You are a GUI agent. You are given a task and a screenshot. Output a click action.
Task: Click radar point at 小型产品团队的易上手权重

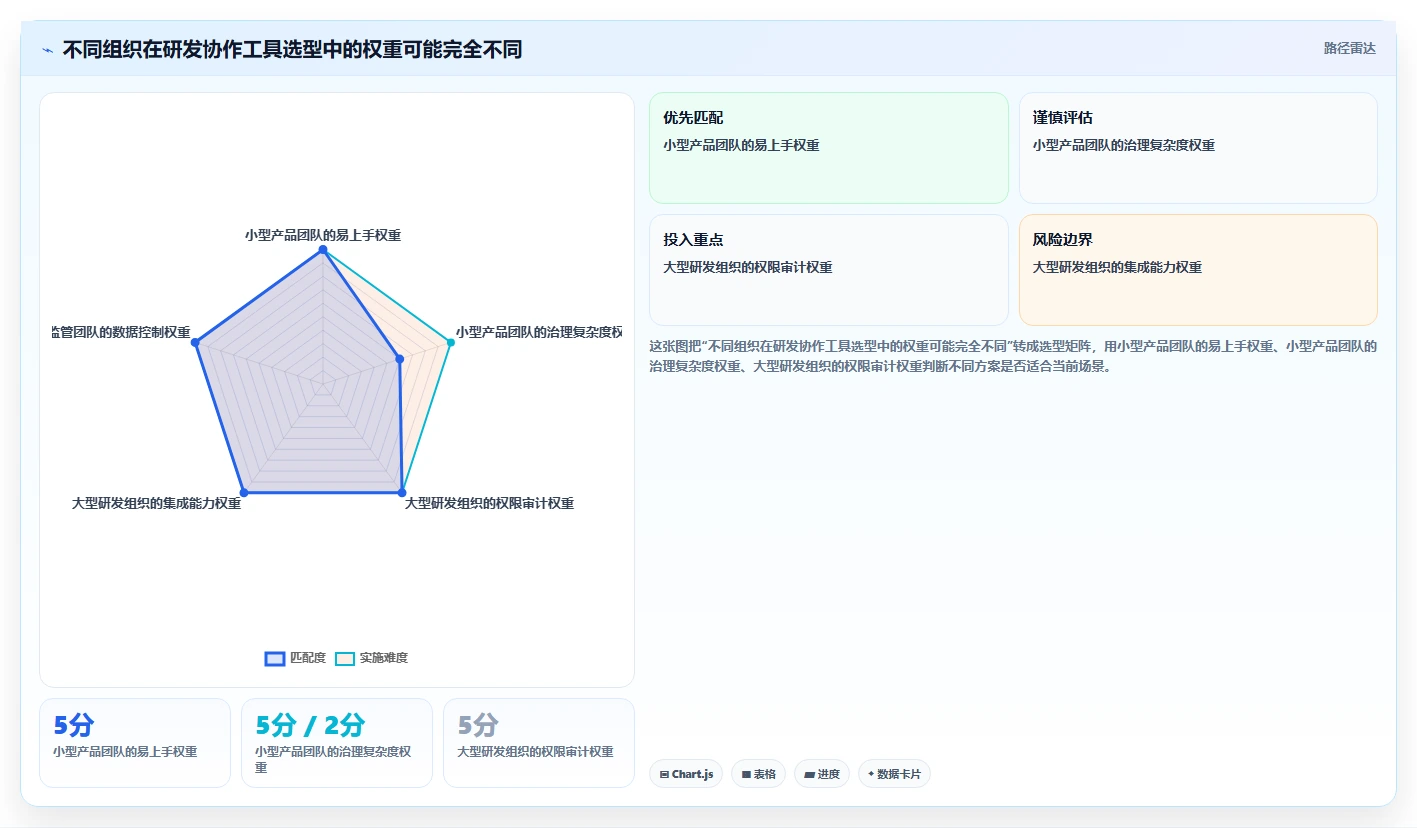pos(322,250)
